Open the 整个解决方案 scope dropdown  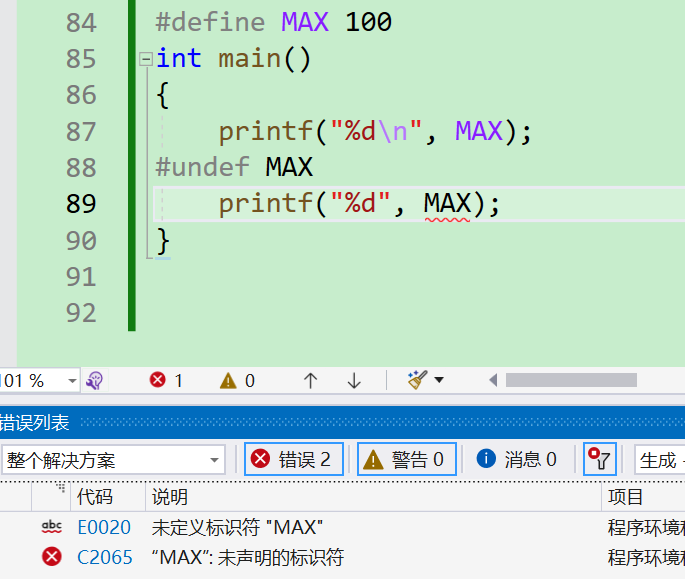(114, 460)
